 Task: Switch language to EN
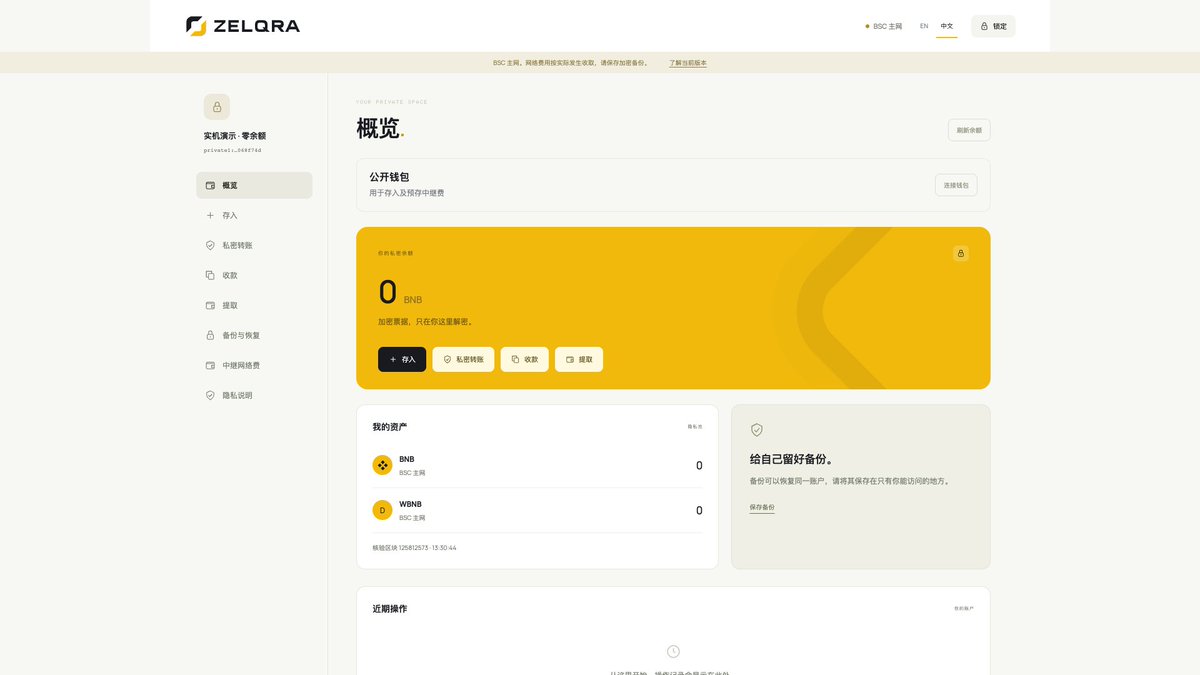pos(924,26)
